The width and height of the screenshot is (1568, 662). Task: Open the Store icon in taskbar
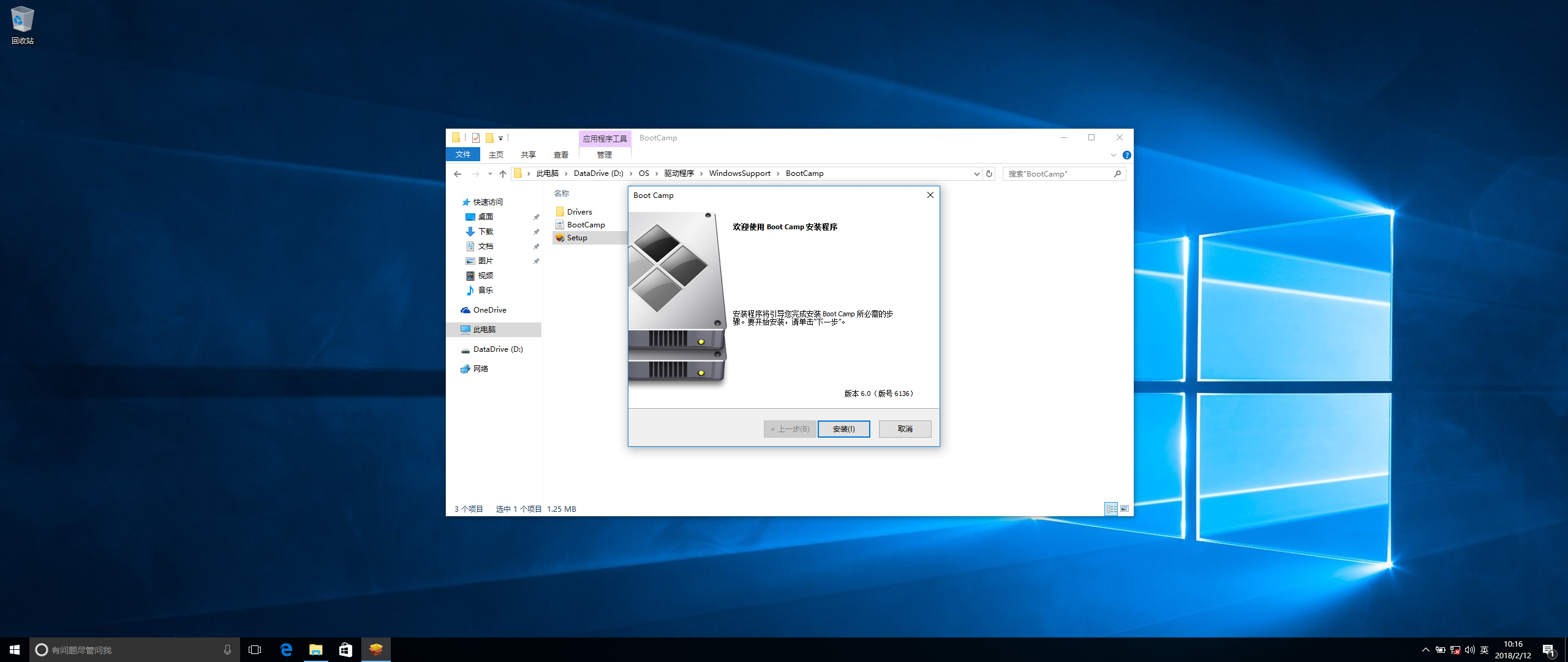click(x=345, y=650)
